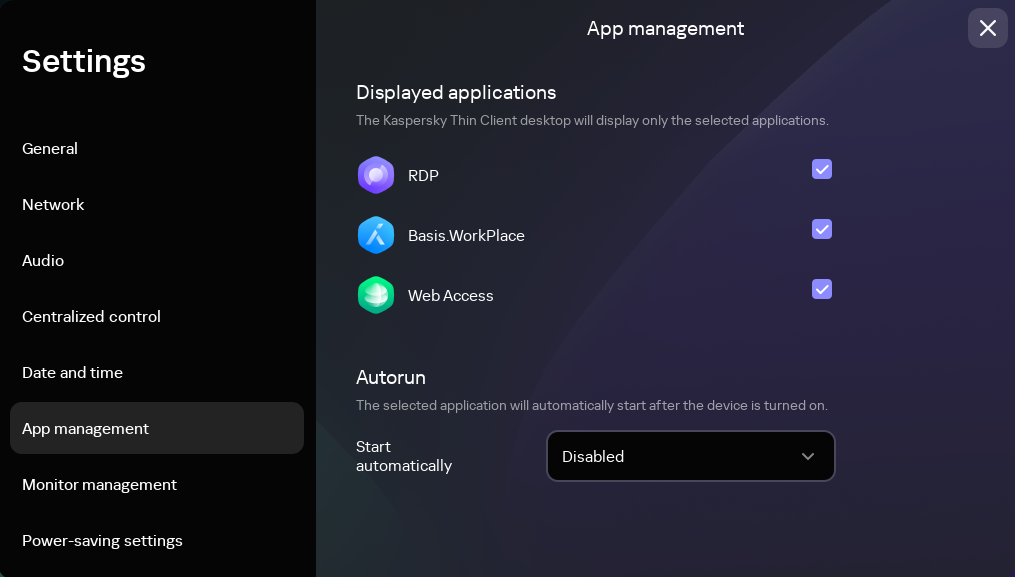1015x577 pixels.
Task: Open Power-saving settings
Action: pyautogui.click(x=102, y=540)
